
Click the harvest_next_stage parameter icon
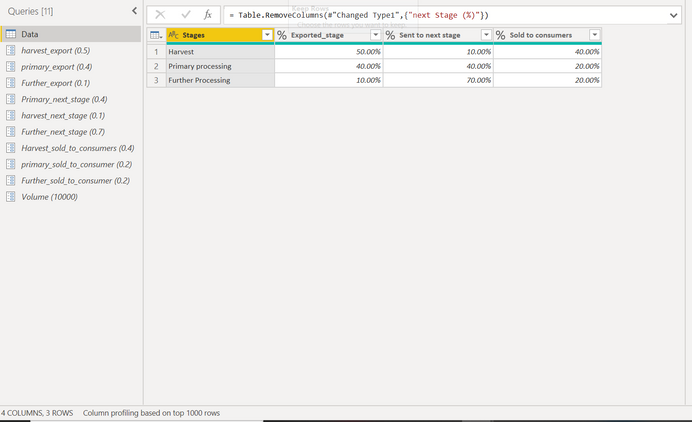pos(11,116)
